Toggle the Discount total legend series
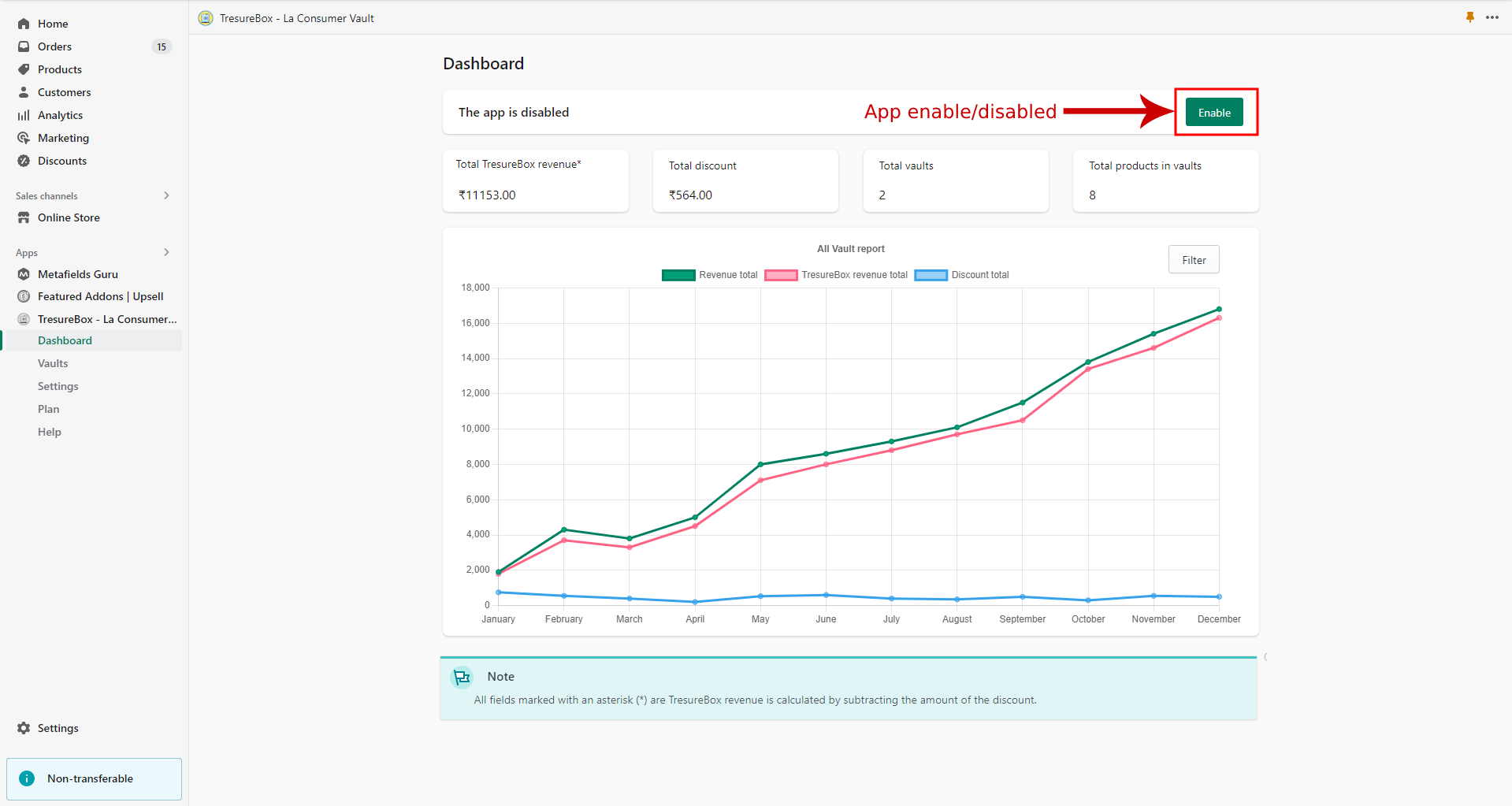This screenshot has width=1512, height=806. click(961, 275)
